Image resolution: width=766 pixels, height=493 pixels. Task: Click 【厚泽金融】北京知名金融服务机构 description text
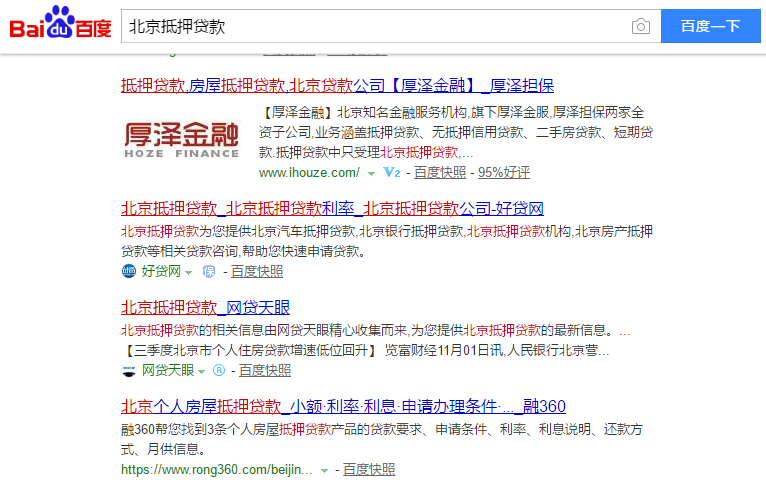[x=456, y=132]
